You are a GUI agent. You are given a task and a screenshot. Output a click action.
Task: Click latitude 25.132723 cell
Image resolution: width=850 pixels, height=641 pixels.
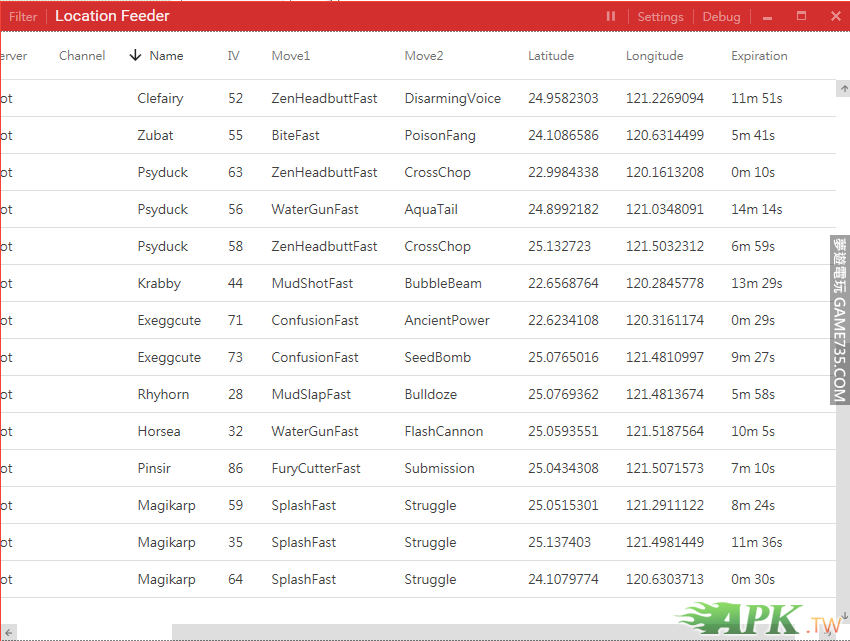click(559, 246)
